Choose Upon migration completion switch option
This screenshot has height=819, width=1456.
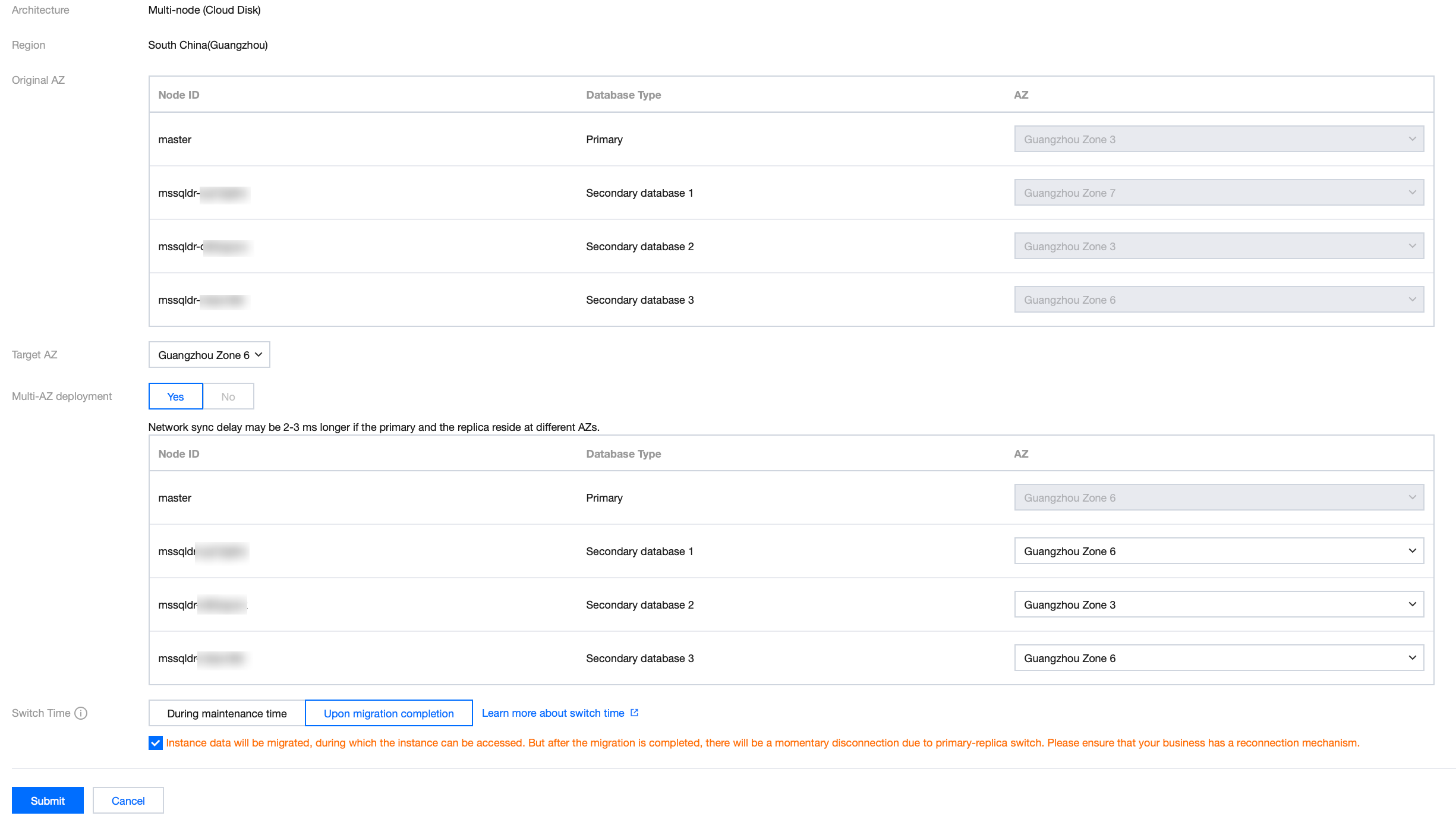389,713
